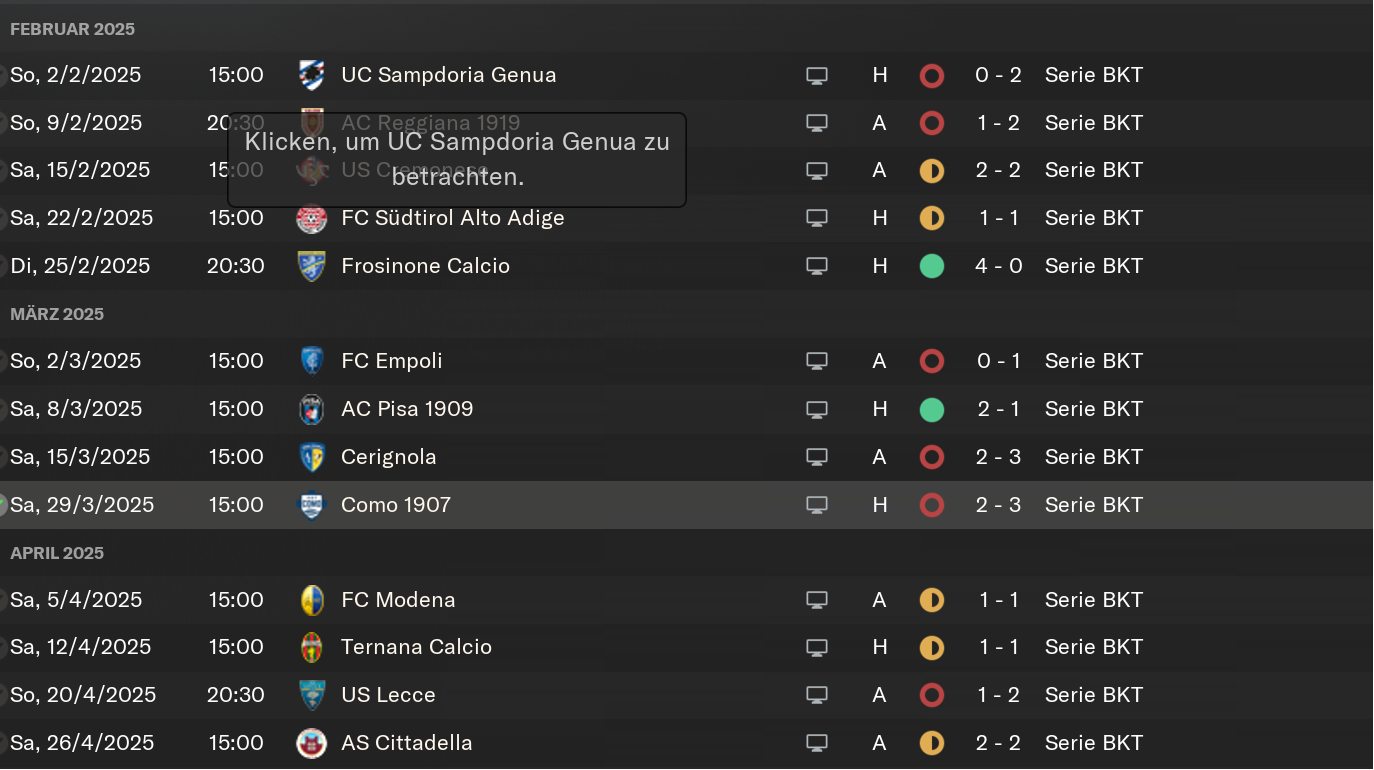Click the red loss indicator for FC Empoli
The width and height of the screenshot is (1374, 770).
click(x=932, y=361)
